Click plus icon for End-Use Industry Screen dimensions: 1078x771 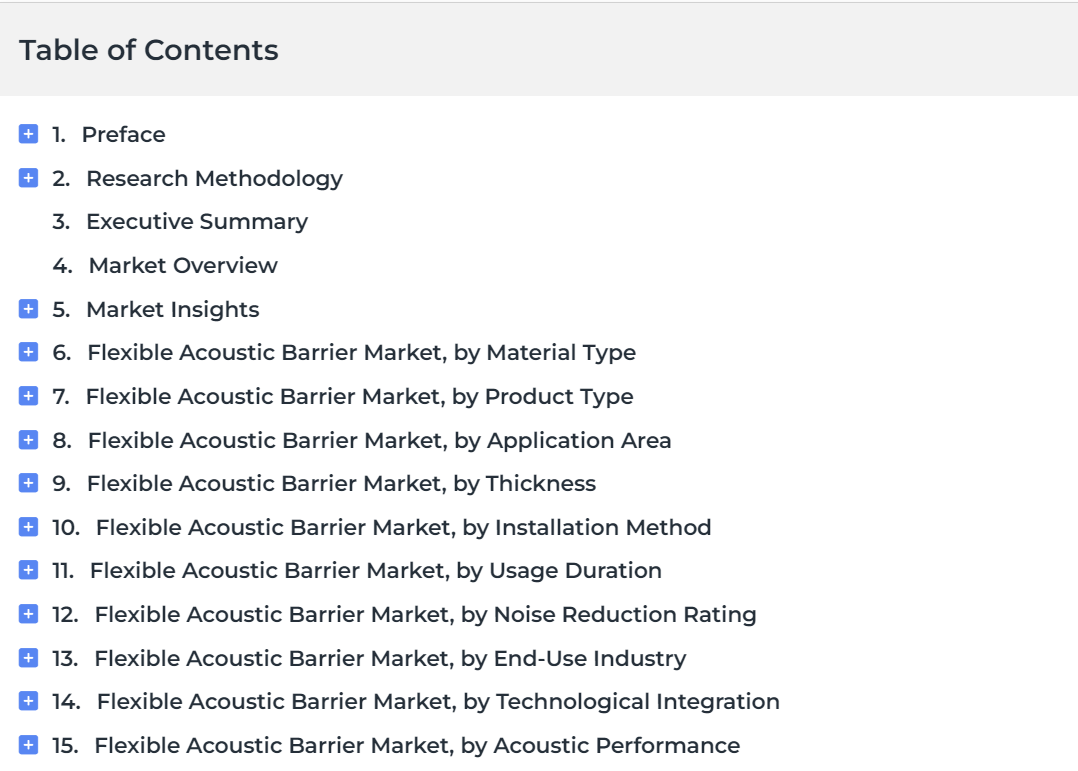pyautogui.click(x=28, y=658)
